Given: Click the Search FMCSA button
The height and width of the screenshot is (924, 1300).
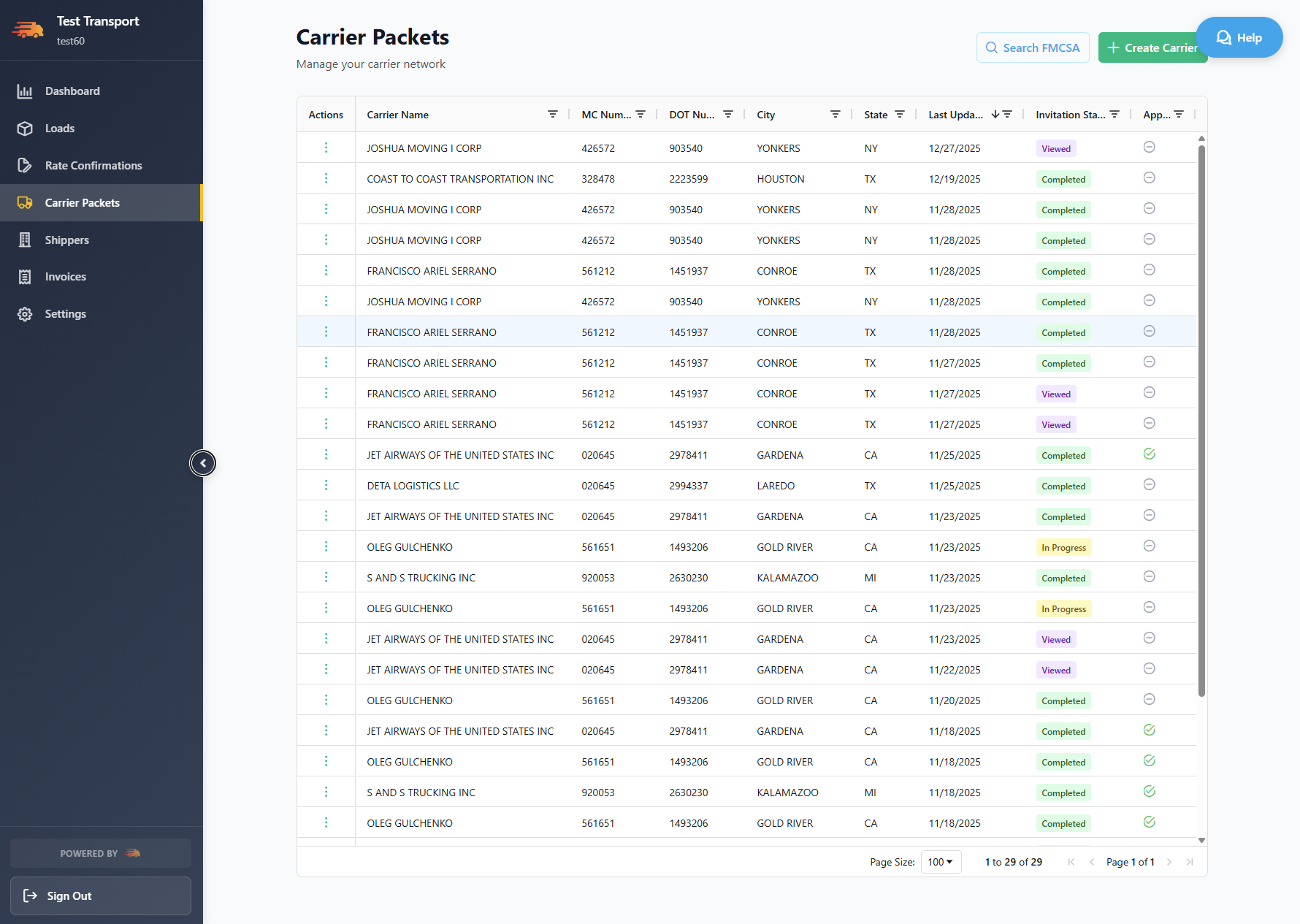Looking at the screenshot, I should click(1033, 47).
